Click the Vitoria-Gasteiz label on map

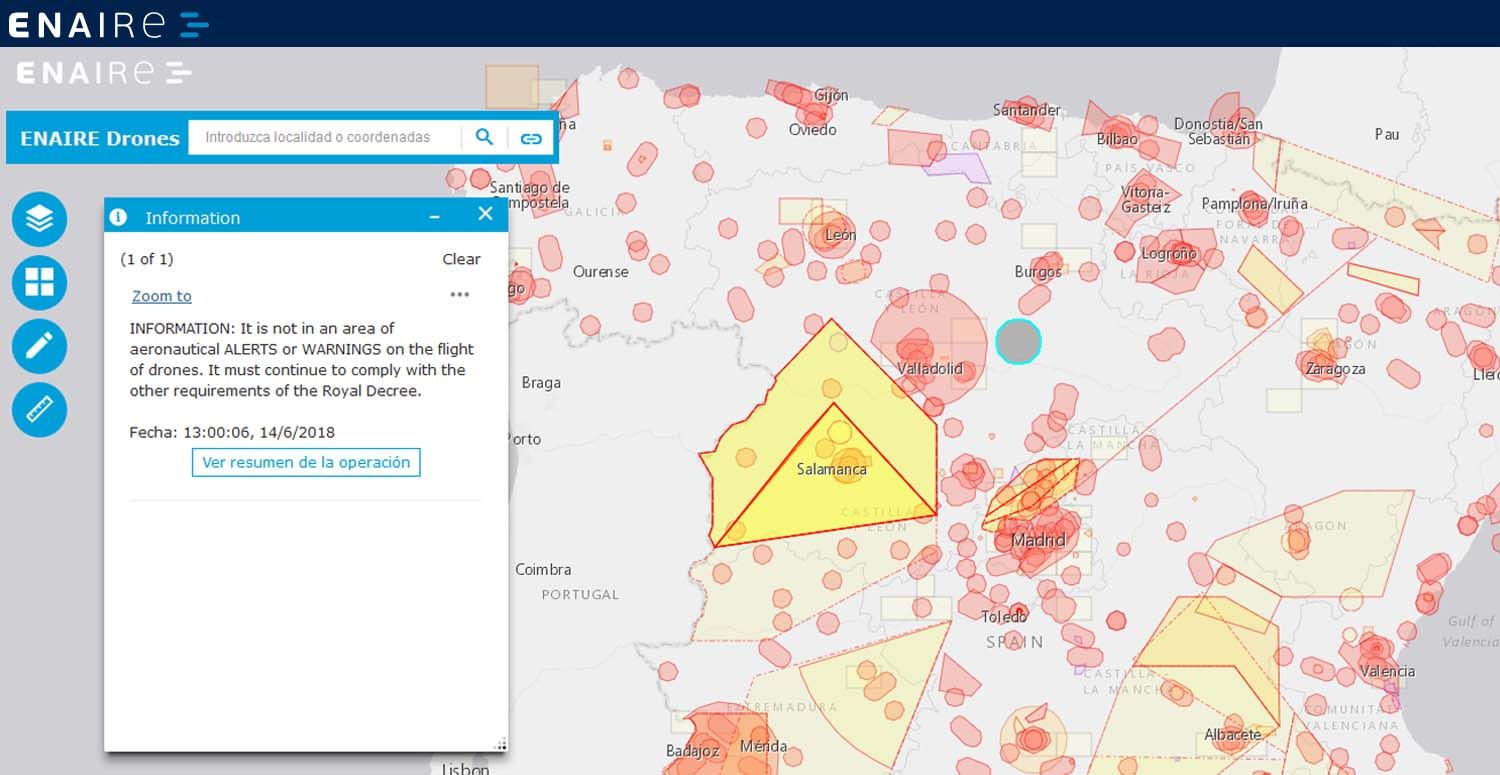(x=1146, y=199)
